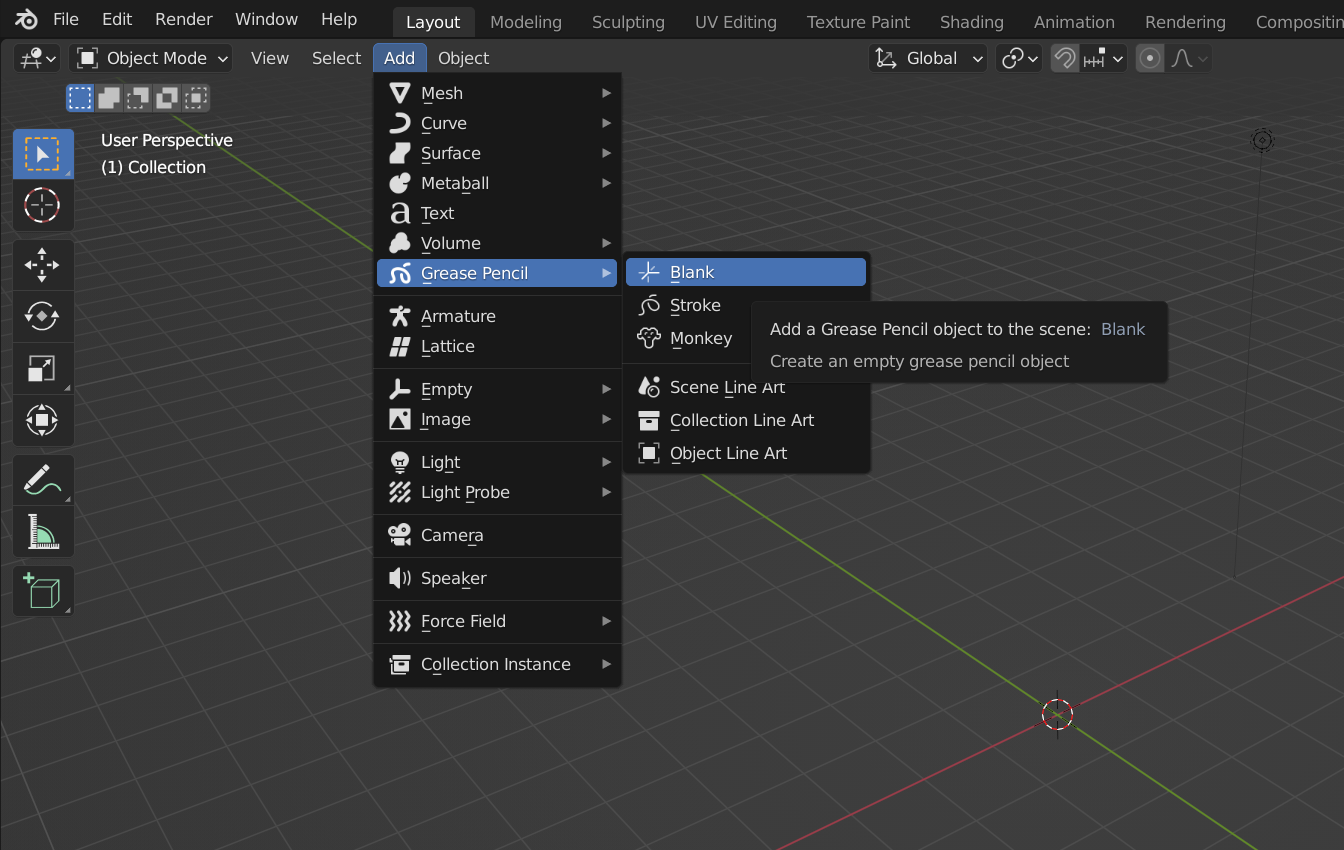Select the Measure tool
Viewport: 1344px width, 850px height.
coord(42,530)
